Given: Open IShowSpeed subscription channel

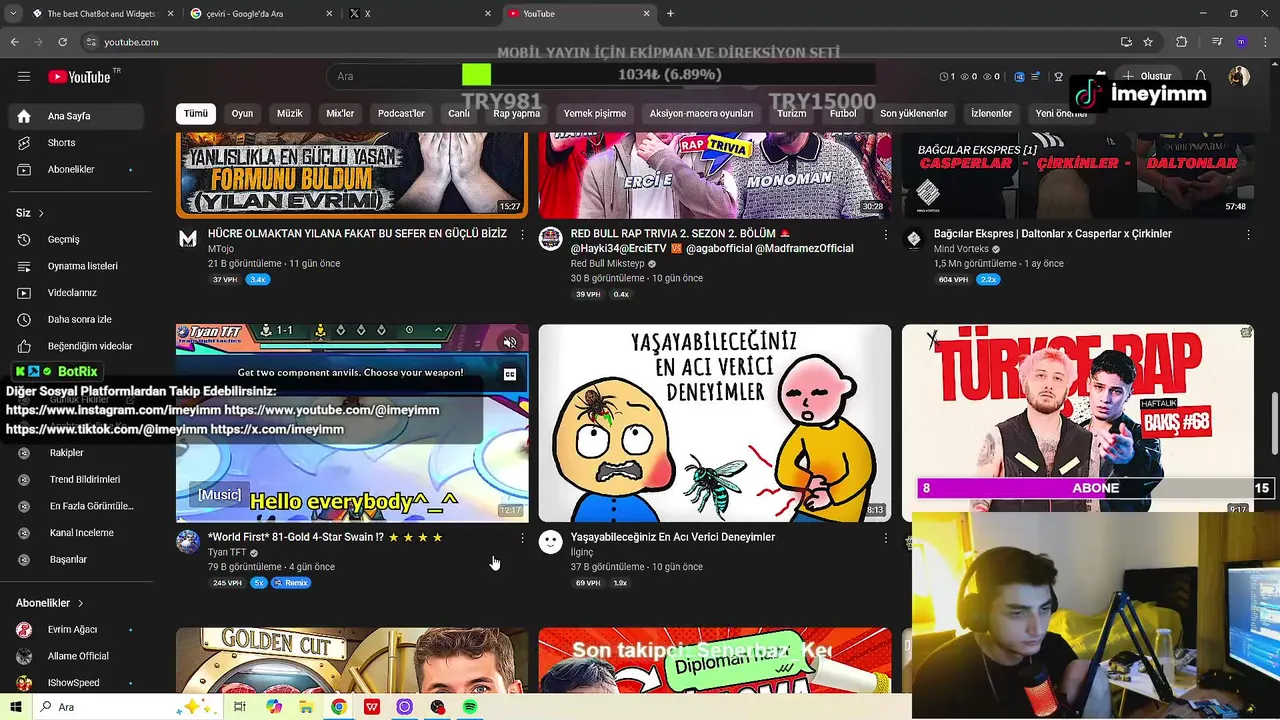Looking at the screenshot, I should pyautogui.click(x=76, y=683).
